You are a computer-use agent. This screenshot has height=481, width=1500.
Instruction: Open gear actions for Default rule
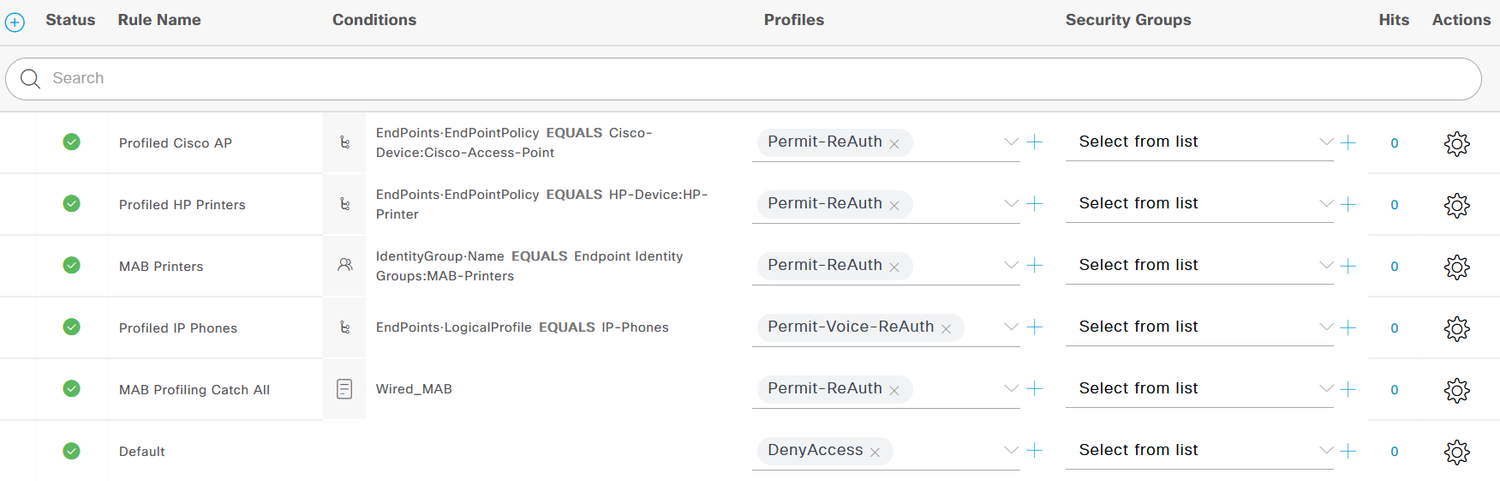point(1457,452)
